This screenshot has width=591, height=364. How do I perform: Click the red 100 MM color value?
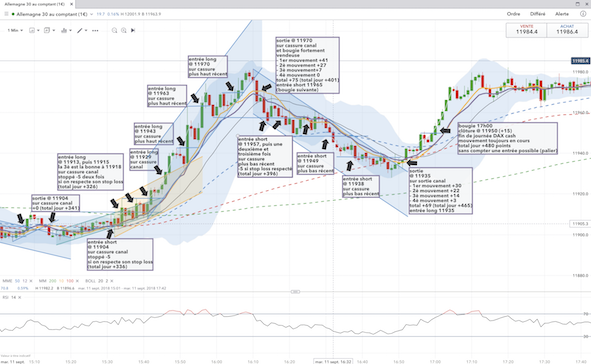[70, 281]
